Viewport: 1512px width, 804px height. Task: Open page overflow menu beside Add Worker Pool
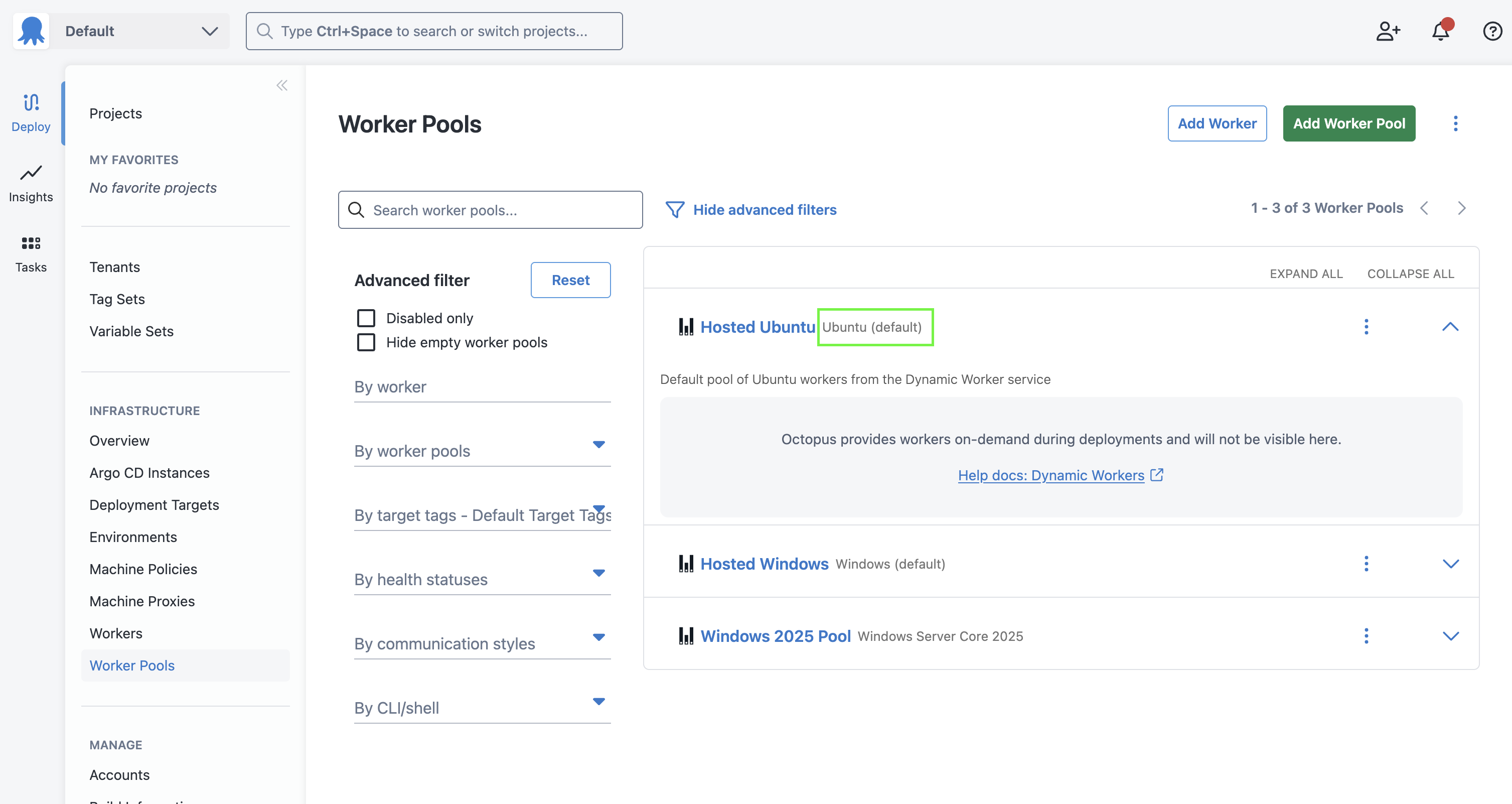pos(1456,123)
